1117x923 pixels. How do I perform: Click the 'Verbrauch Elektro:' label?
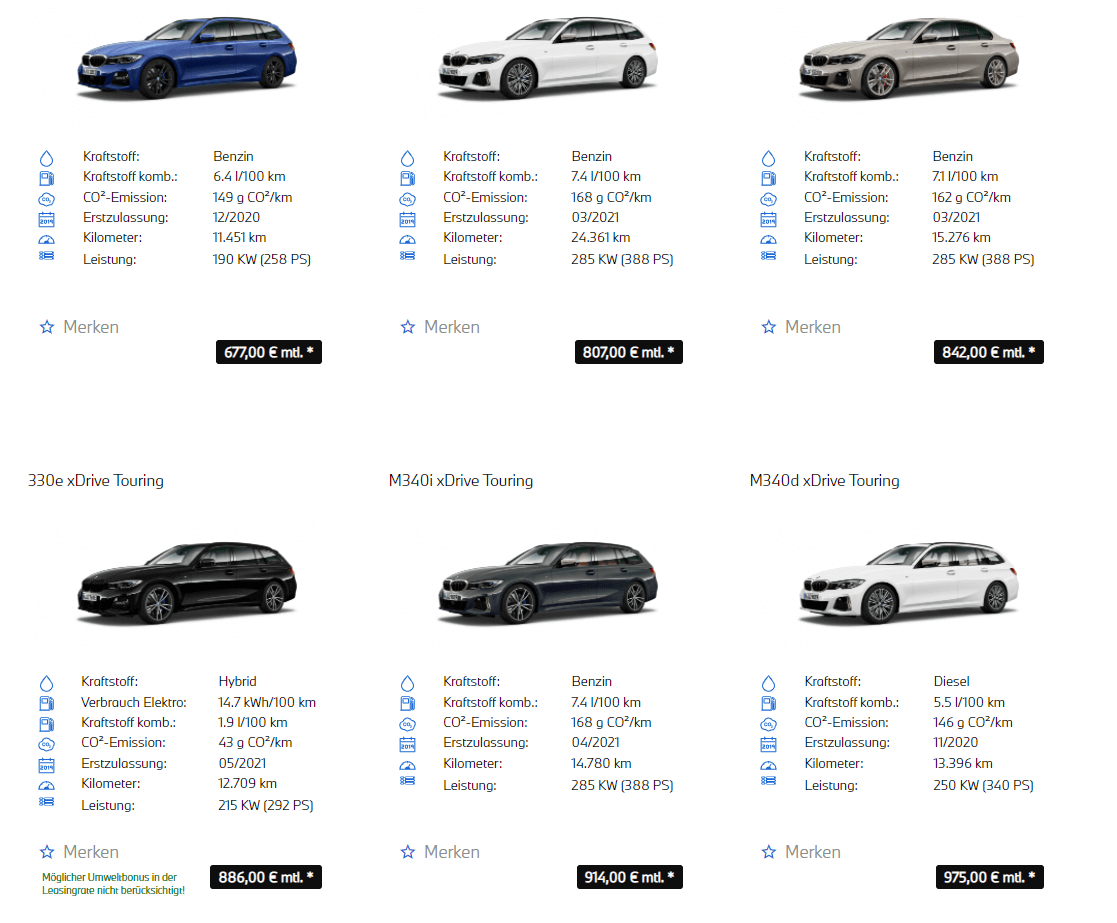tap(134, 702)
